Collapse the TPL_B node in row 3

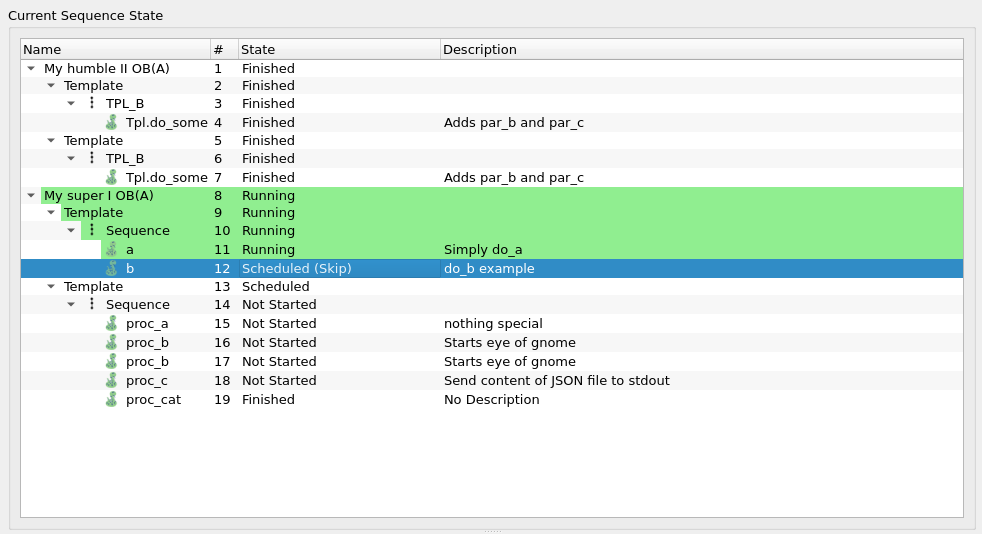tap(71, 104)
